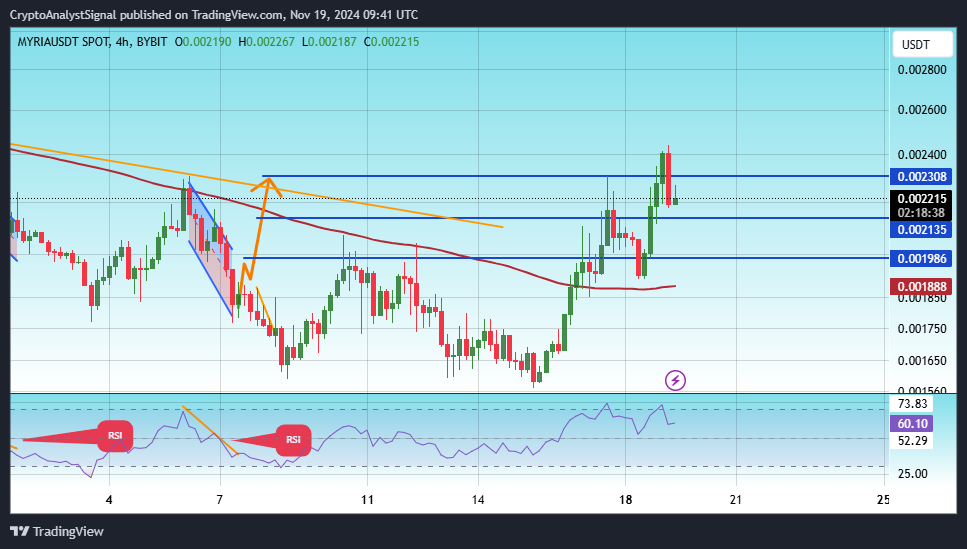Click the RSI level 73.83 label
Screen dimensions: 967x549
(912, 403)
